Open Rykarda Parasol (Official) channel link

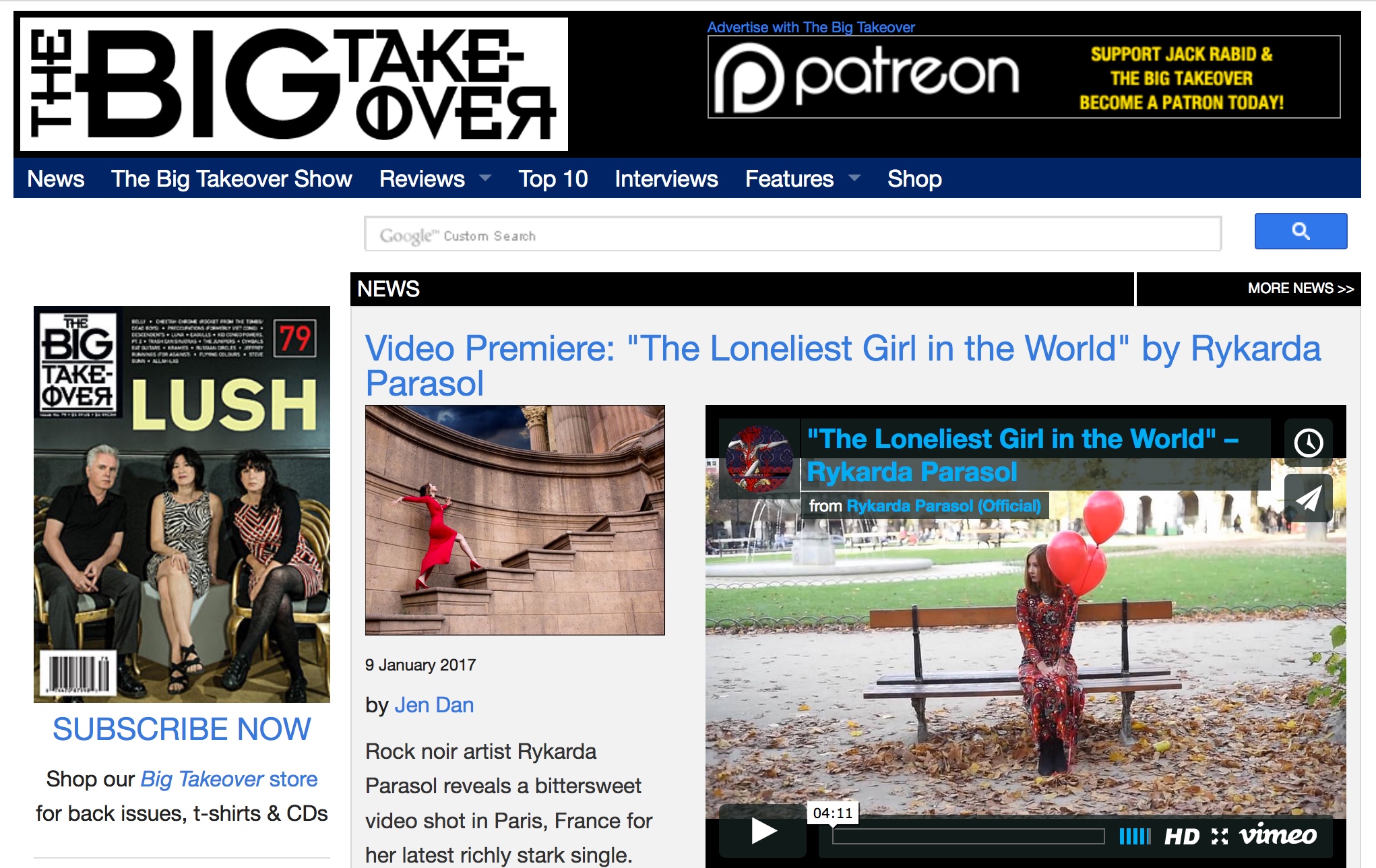click(x=943, y=505)
